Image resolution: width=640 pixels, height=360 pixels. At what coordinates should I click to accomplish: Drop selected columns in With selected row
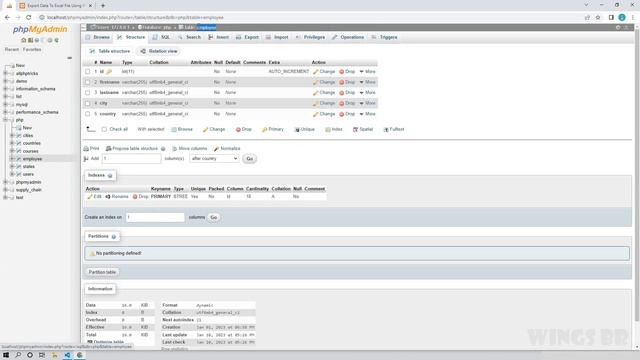click(x=243, y=129)
